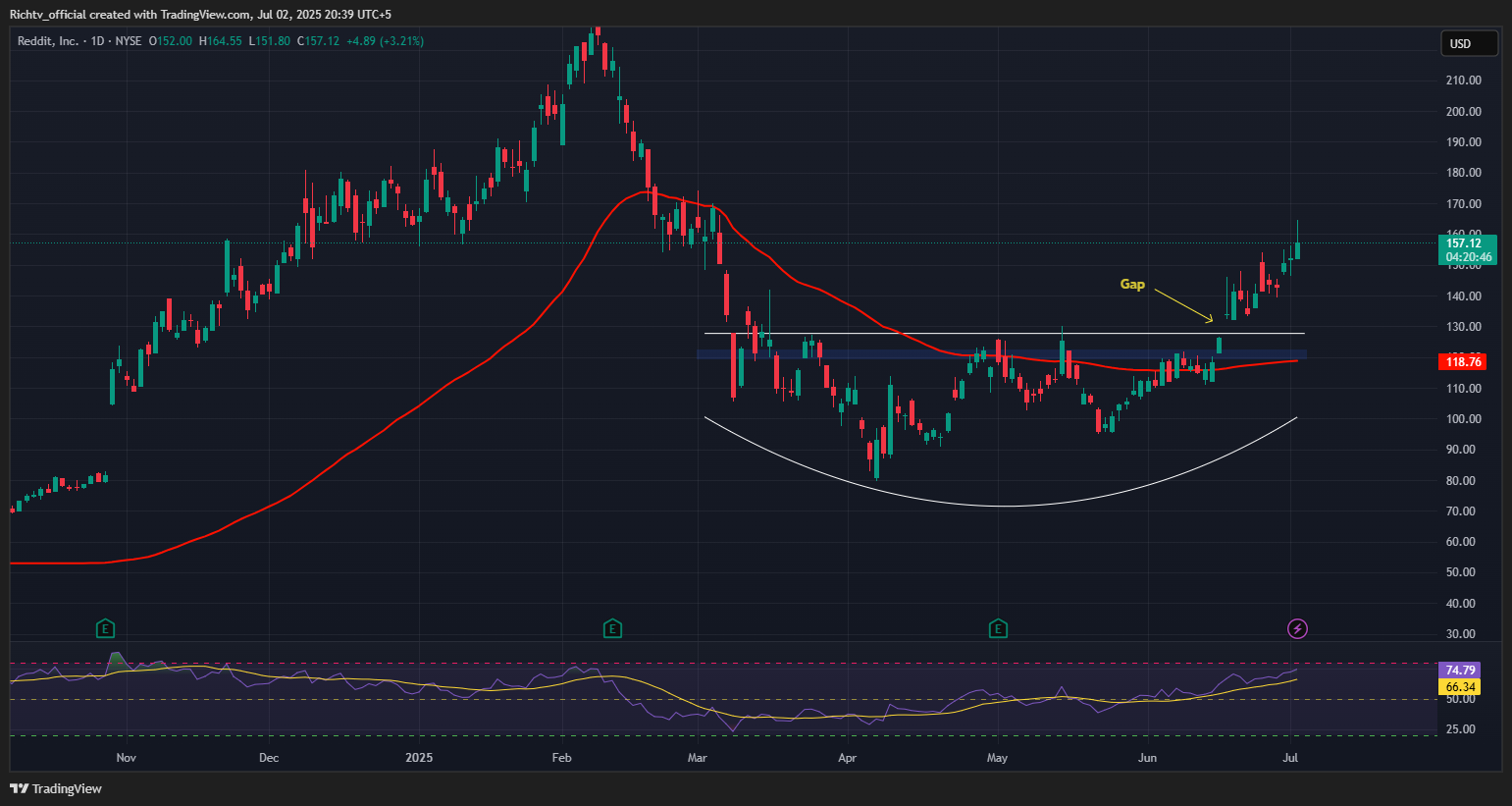Click the 2025 label on time axis
The image size is (1512, 806).
(419, 758)
